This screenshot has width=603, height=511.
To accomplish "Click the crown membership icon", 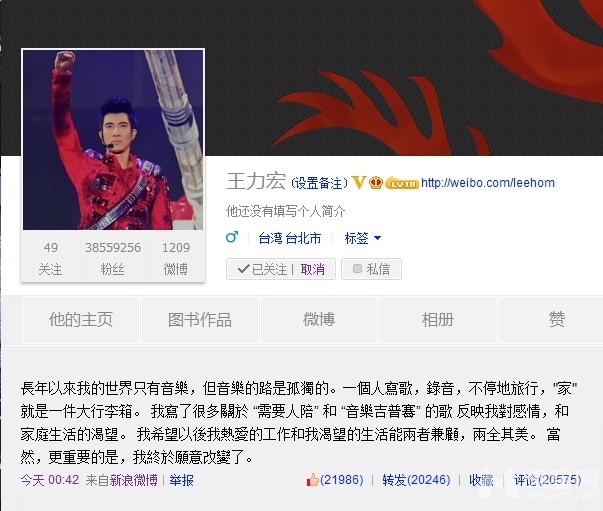I will point(376,183).
